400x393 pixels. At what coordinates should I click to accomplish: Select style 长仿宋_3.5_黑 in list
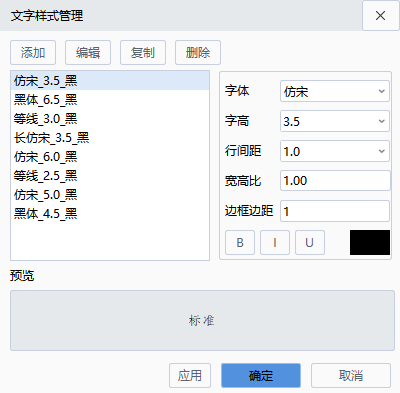click(x=110, y=138)
